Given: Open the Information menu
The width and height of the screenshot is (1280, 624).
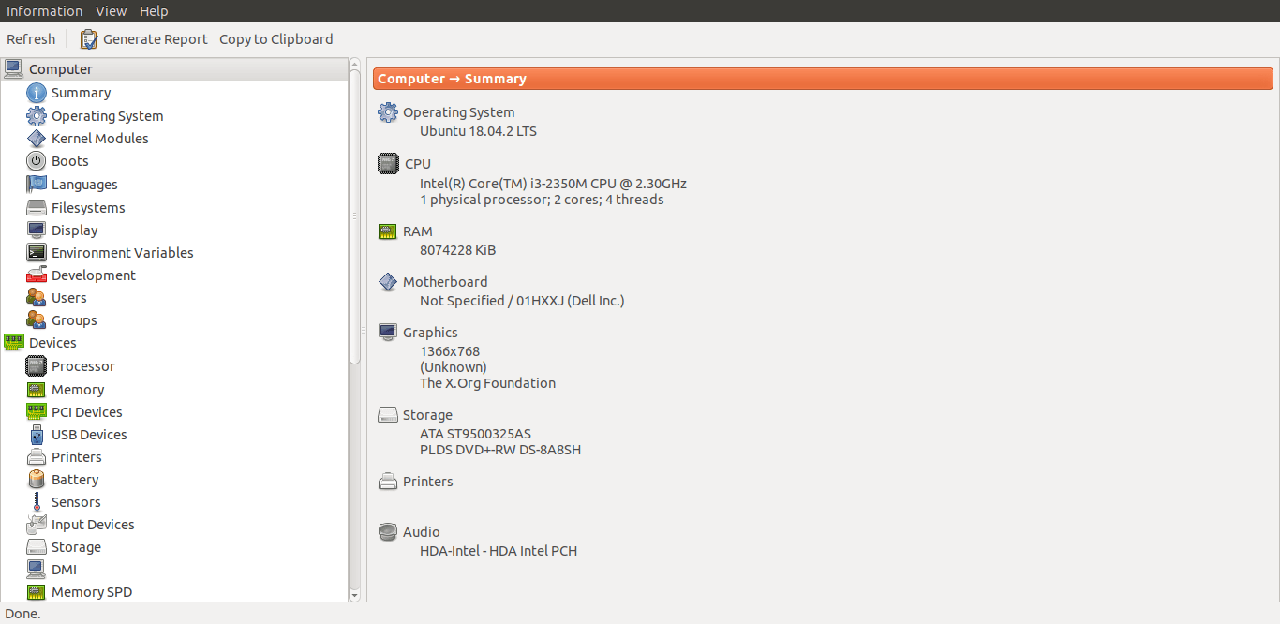Looking at the screenshot, I should [44, 11].
